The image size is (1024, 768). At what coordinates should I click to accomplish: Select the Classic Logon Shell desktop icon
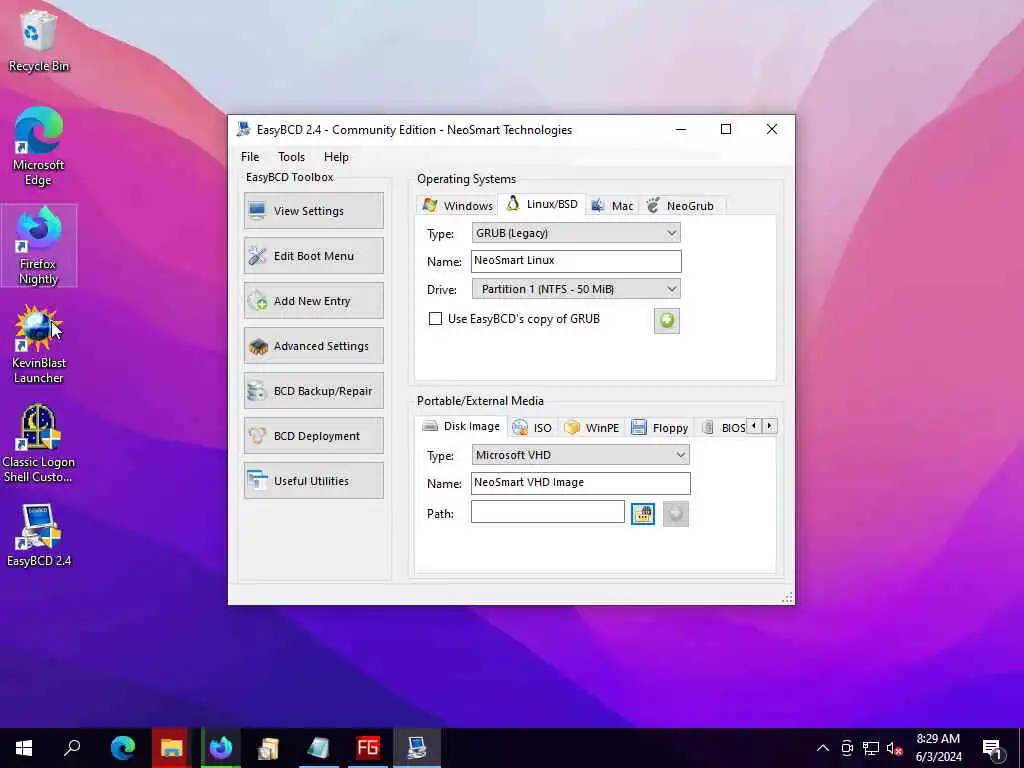click(x=38, y=444)
